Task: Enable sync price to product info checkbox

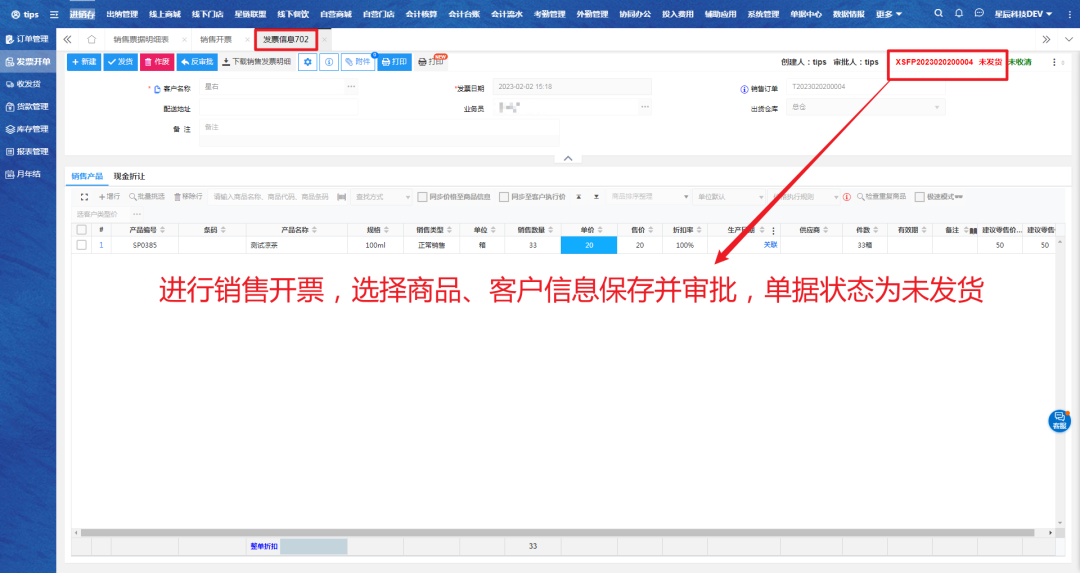Action: pyautogui.click(x=423, y=197)
